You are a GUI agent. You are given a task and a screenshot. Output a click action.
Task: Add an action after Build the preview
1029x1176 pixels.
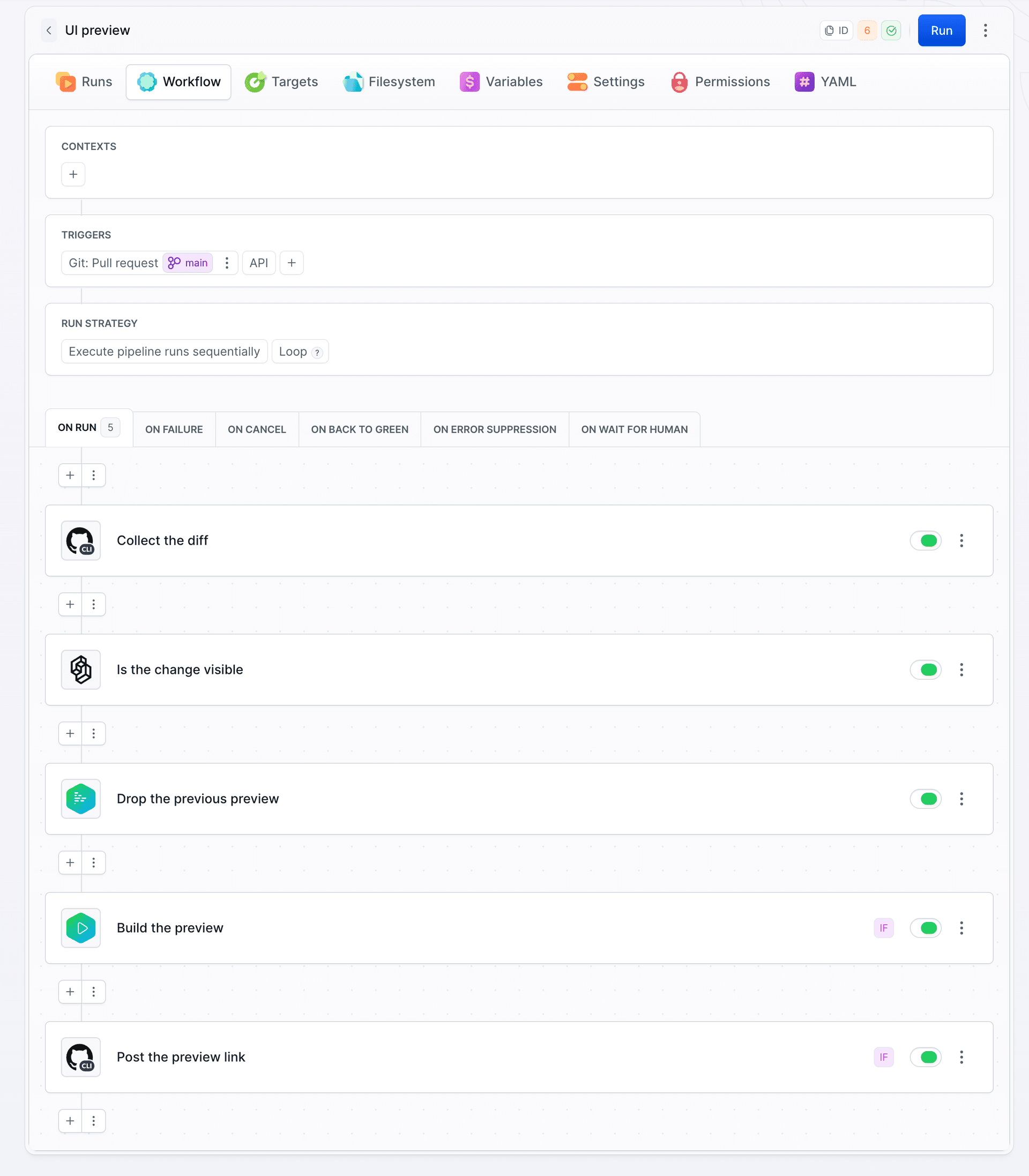[x=70, y=992]
